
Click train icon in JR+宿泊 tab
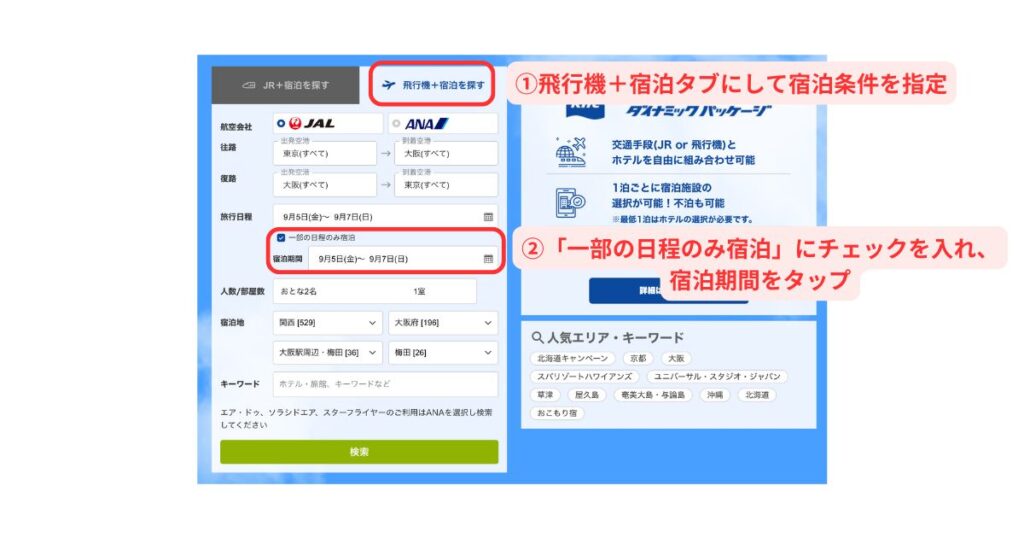point(249,85)
